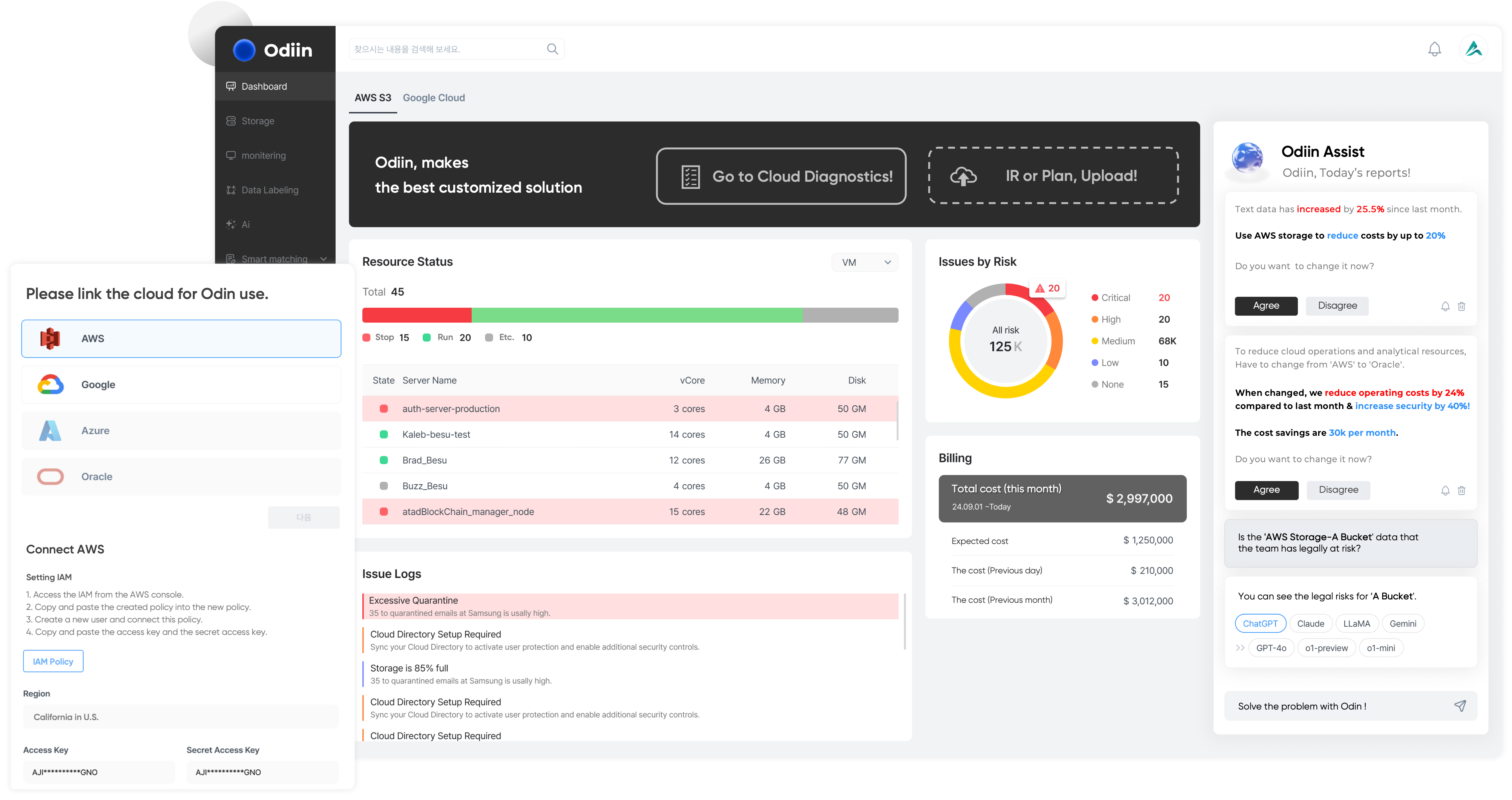This screenshot has width=1512, height=800.
Task: Open monitering in the sidebar menu
Action: click(264, 156)
